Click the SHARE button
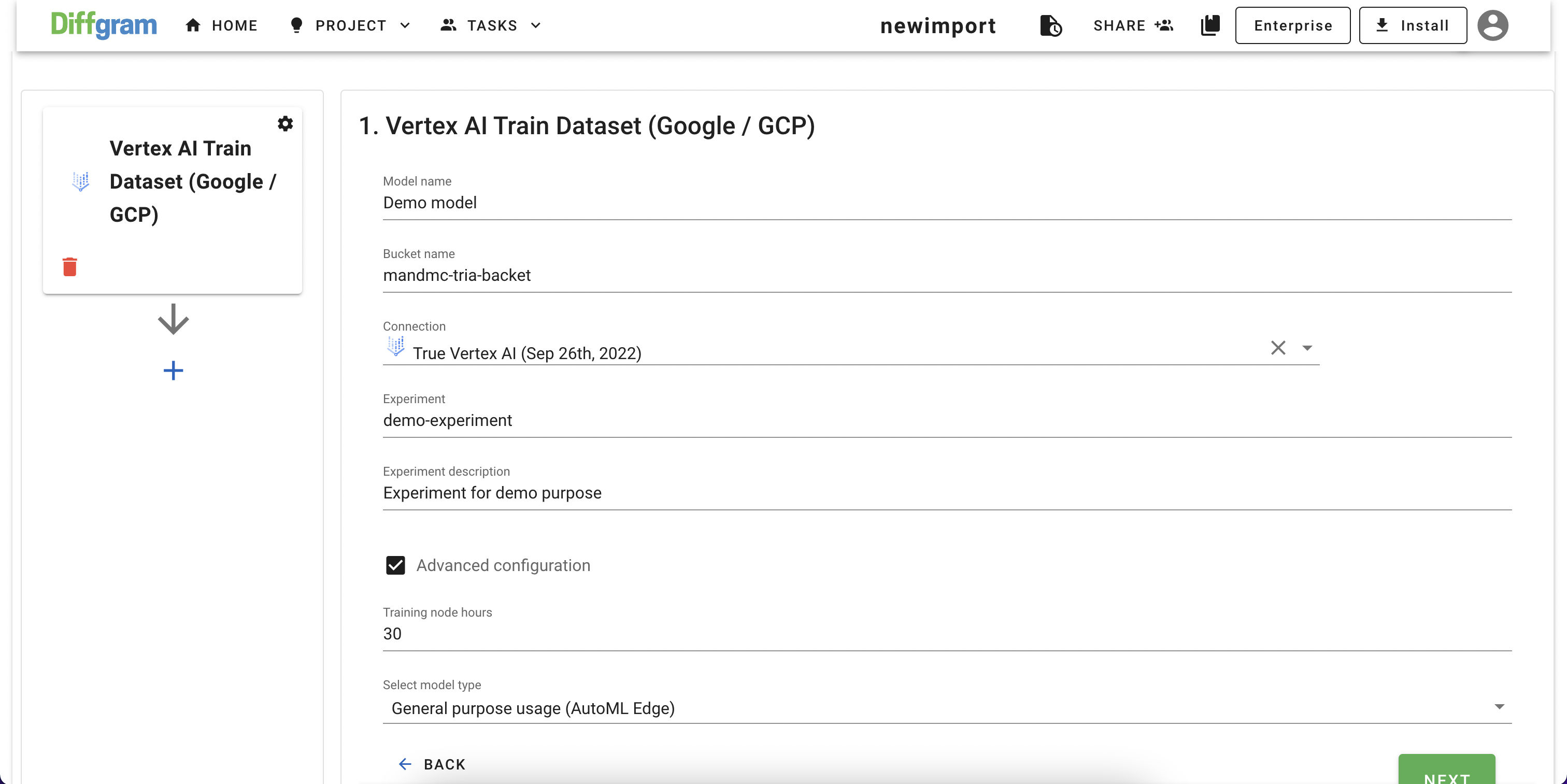The width and height of the screenshot is (1567, 784). (x=1133, y=25)
